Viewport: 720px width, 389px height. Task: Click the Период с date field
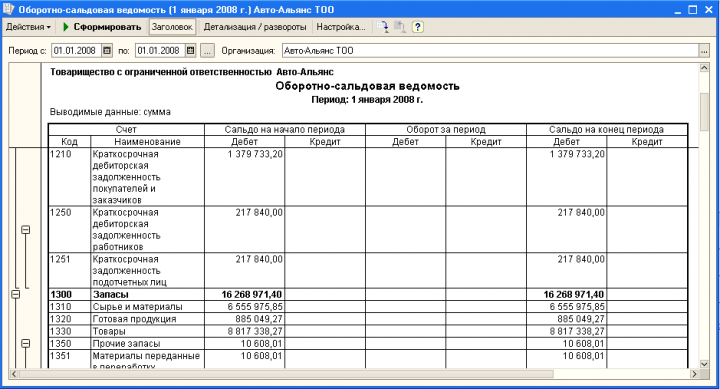click(x=76, y=51)
